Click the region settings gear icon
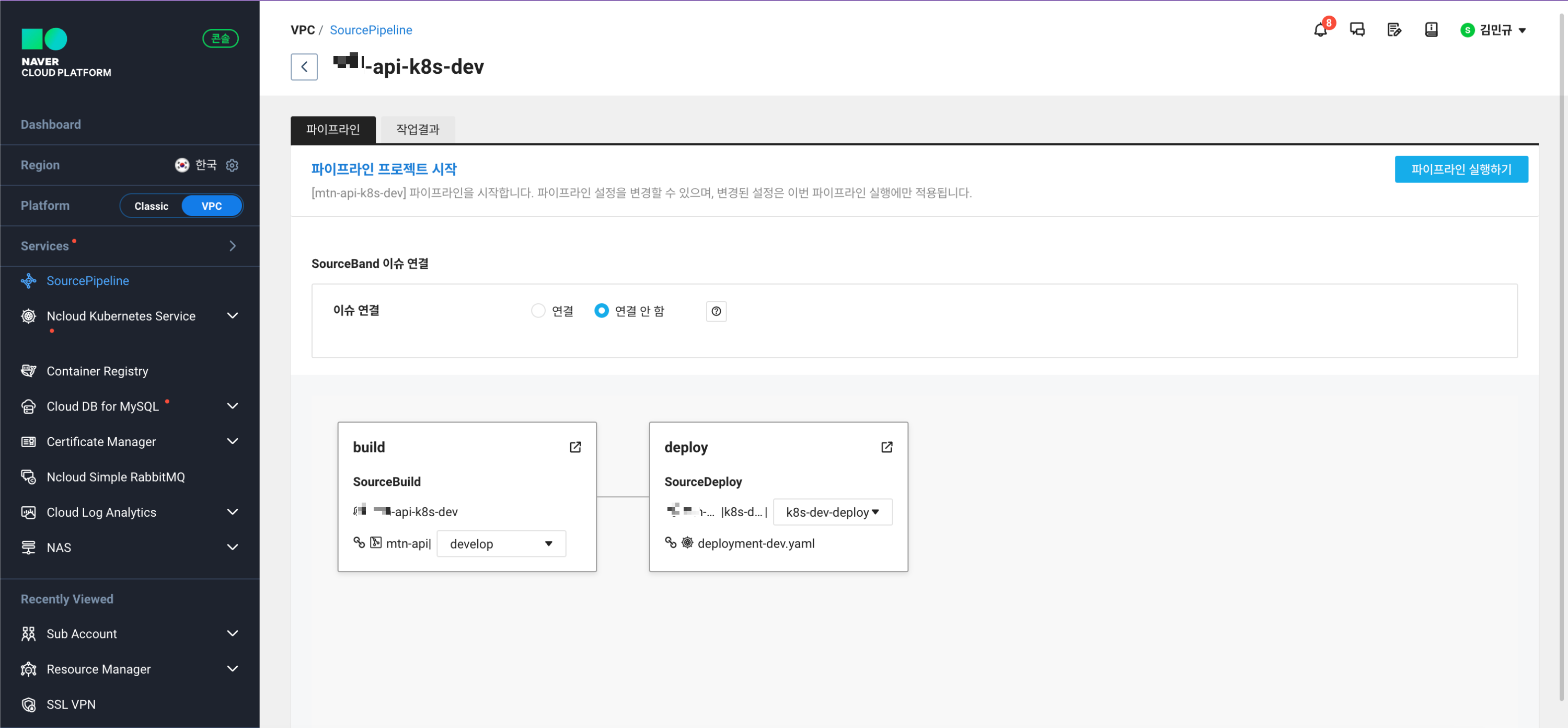 (x=232, y=165)
